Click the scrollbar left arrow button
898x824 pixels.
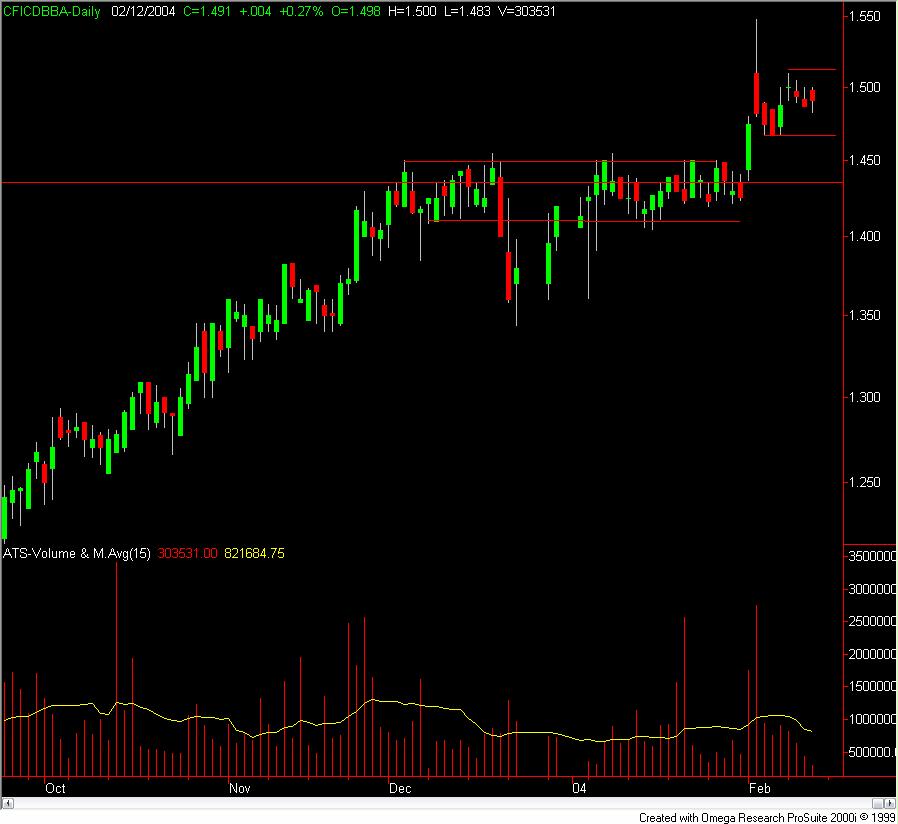point(7,803)
